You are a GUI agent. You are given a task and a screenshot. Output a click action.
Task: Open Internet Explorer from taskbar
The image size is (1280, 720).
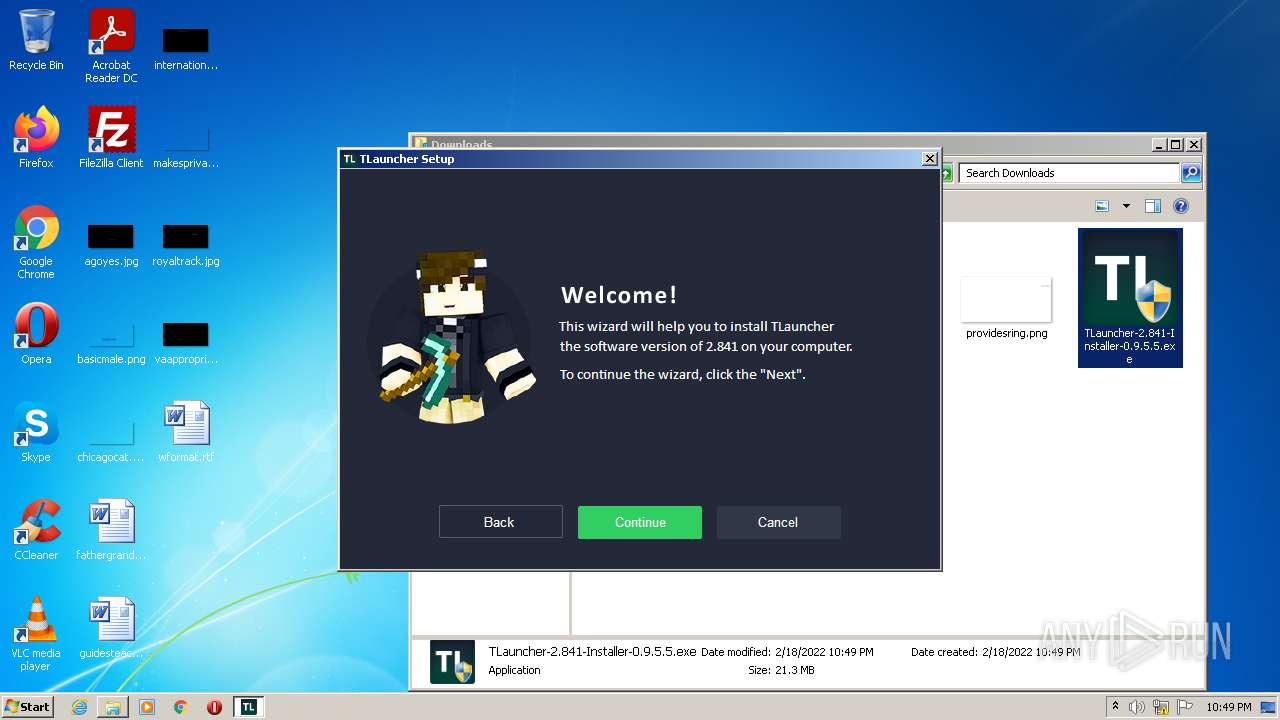(x=80, y=707)
